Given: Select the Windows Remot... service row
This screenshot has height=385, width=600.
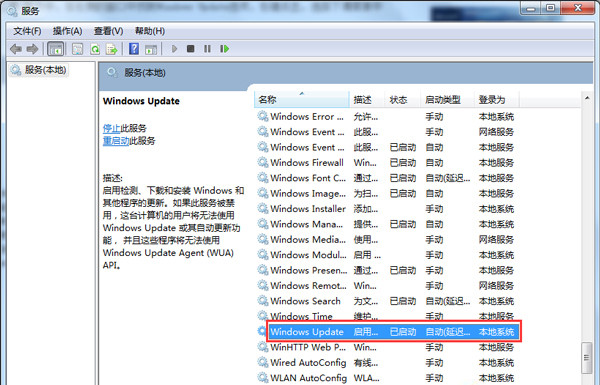Looking at the screenshot, I should [386, 285].
